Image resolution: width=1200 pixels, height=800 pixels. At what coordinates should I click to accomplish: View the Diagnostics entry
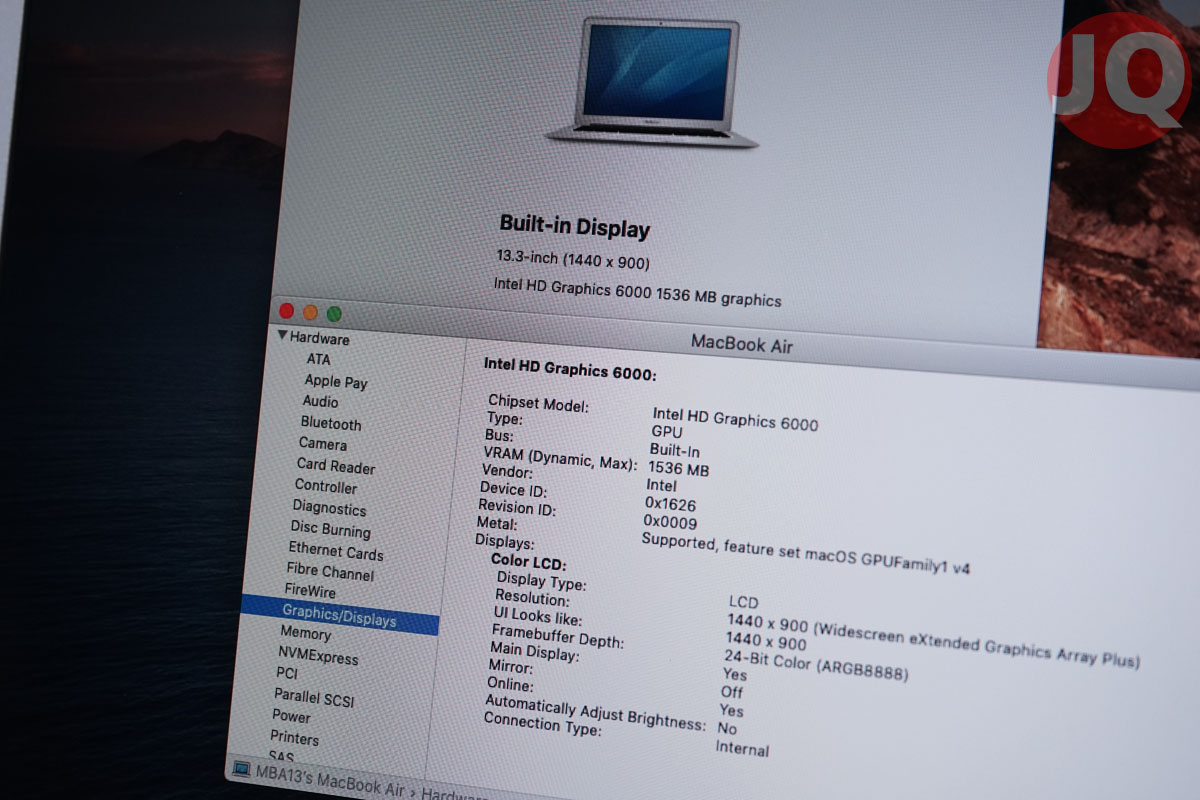coord(329,508)
